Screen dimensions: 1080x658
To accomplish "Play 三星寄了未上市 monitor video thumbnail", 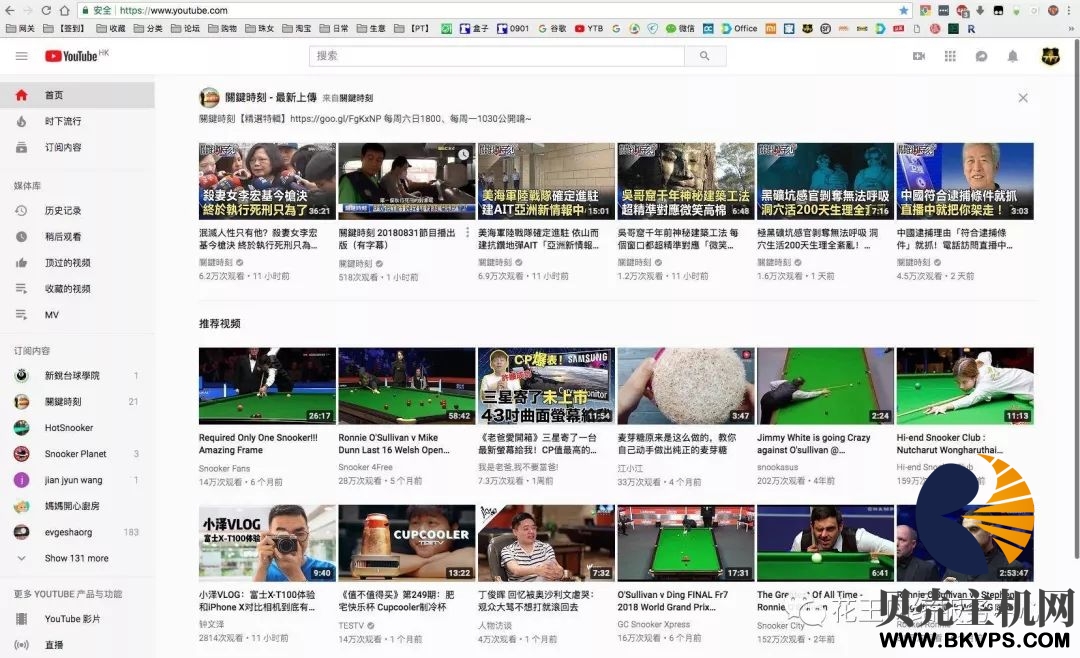I will (546, 386).
